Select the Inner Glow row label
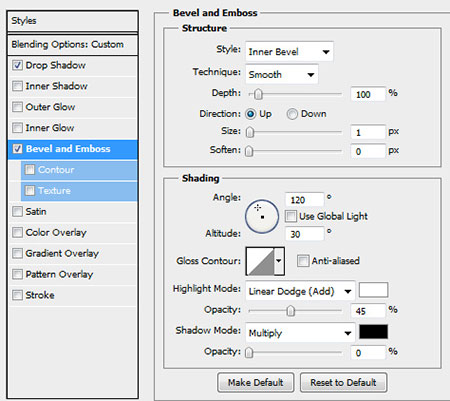The image size is (450, 401). tap(50, 128)
